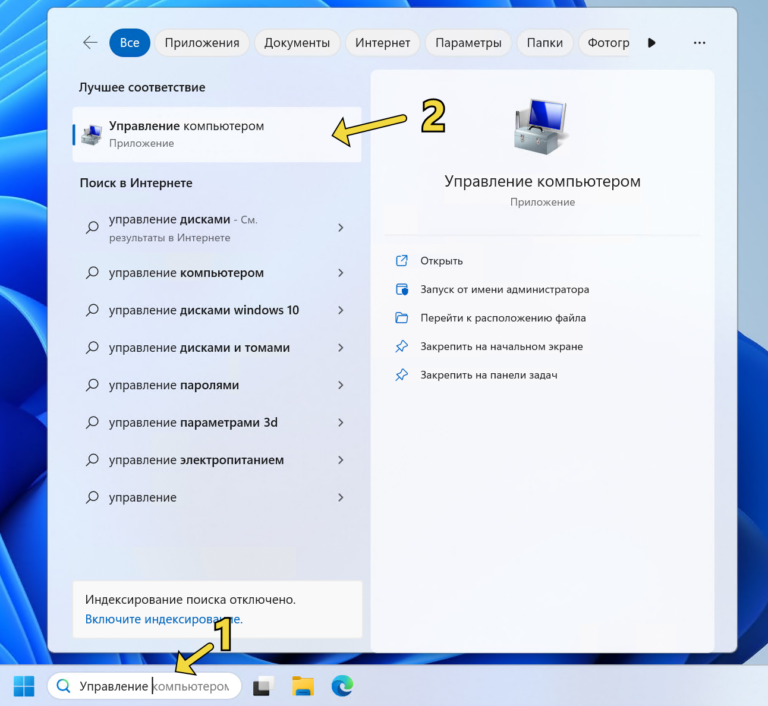Expand управление параметрами 3d chevron
Viewport: 768px width, 706px height.
coord(341,422)
